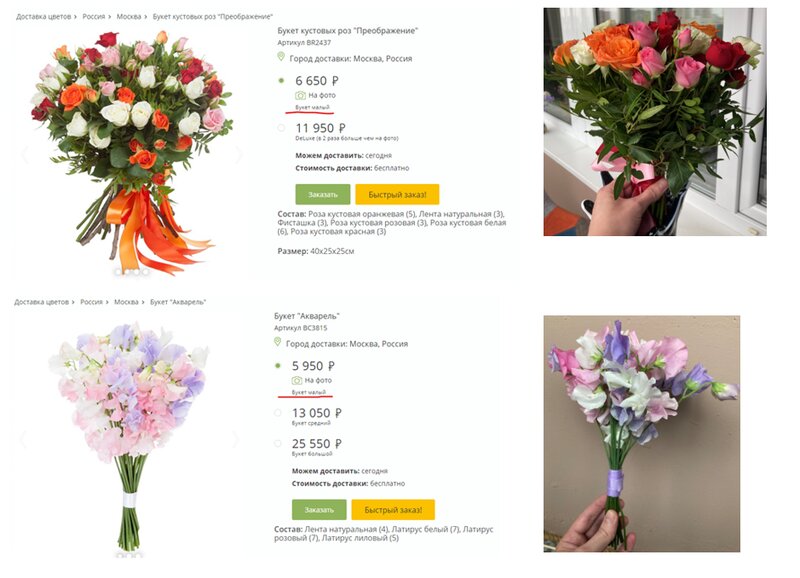Viewport: 800px width, 578px height.
Task: Click the location pin icon for the Акварель bouquet
Action: click(277, 342)
